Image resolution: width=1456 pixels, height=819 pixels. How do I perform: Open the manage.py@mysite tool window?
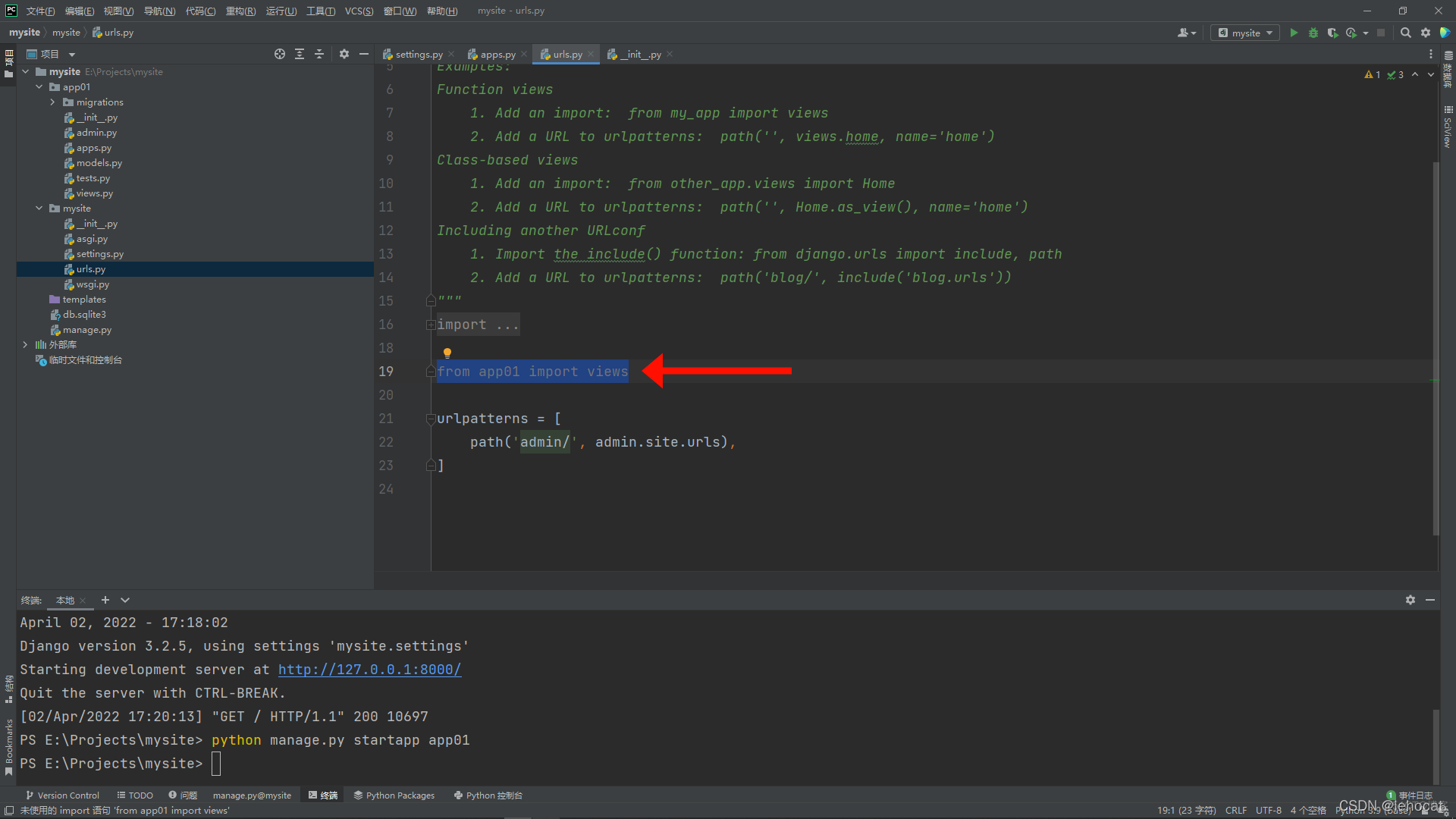(x=252, y=795)
